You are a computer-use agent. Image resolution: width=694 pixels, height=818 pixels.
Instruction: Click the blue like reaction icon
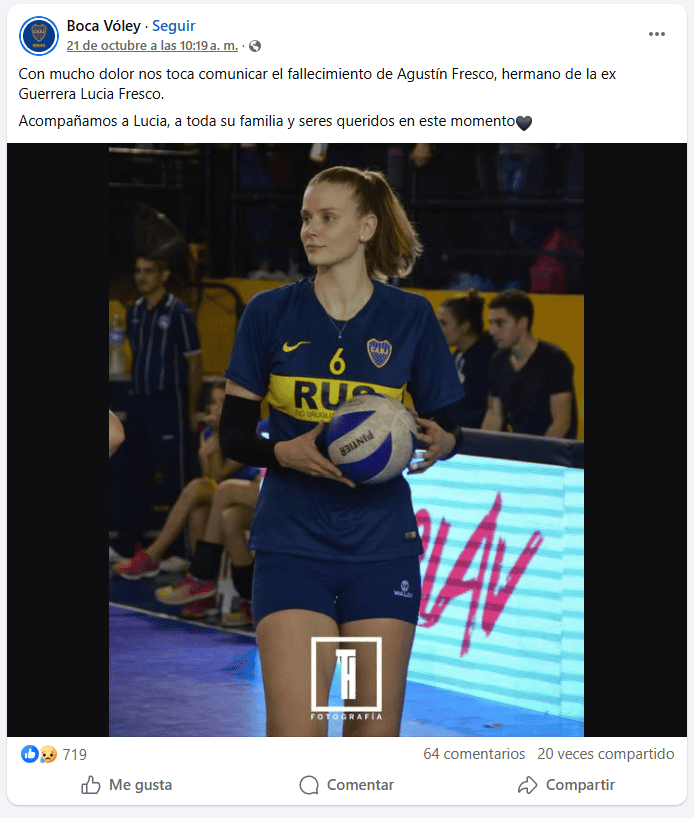pos(30,754)
